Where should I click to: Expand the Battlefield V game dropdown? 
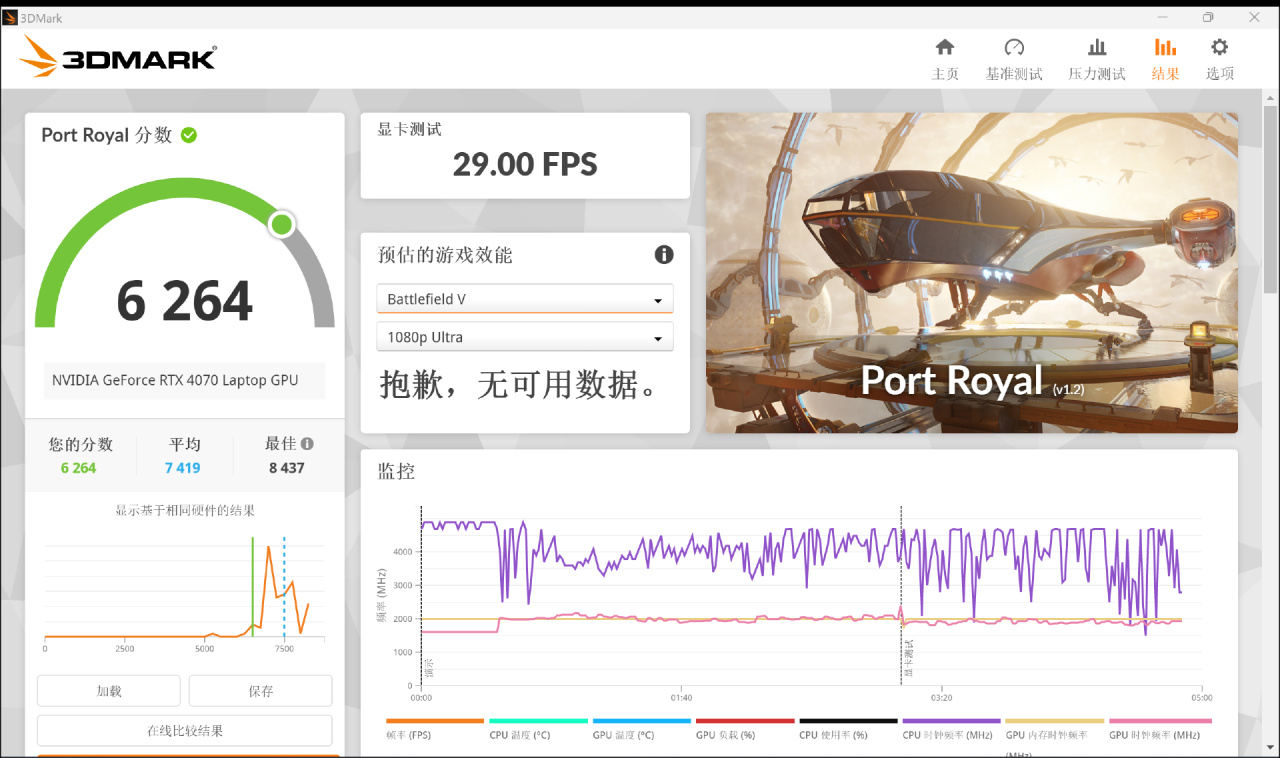click(525, 299)
